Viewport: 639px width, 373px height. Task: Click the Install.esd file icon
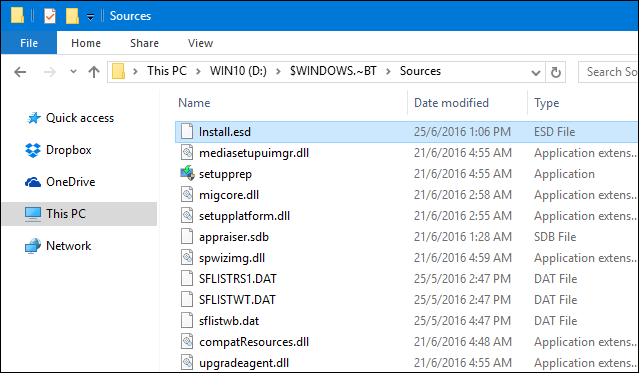(x=187, y=131)
